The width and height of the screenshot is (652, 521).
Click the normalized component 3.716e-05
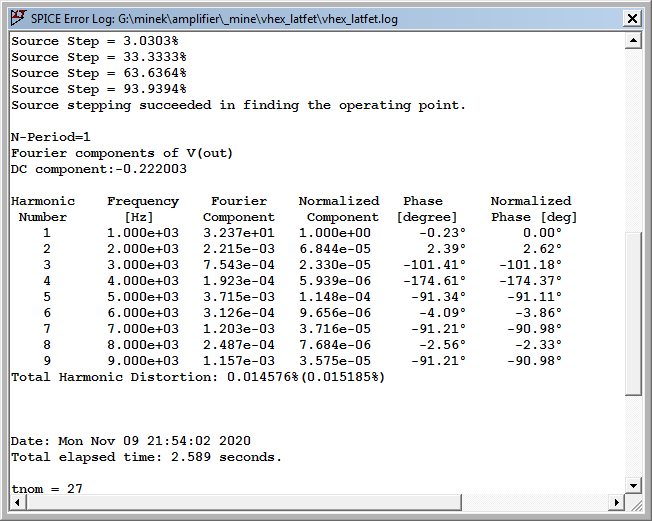pos(335,329)
